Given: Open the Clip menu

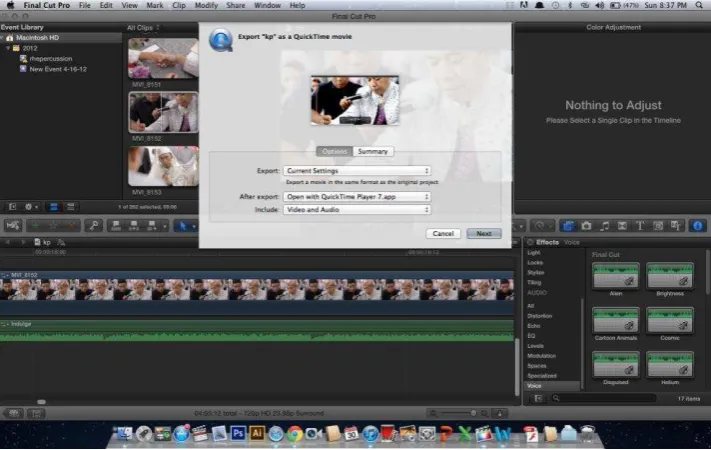Looking at the screenshot, I should (x=179, y=5).
